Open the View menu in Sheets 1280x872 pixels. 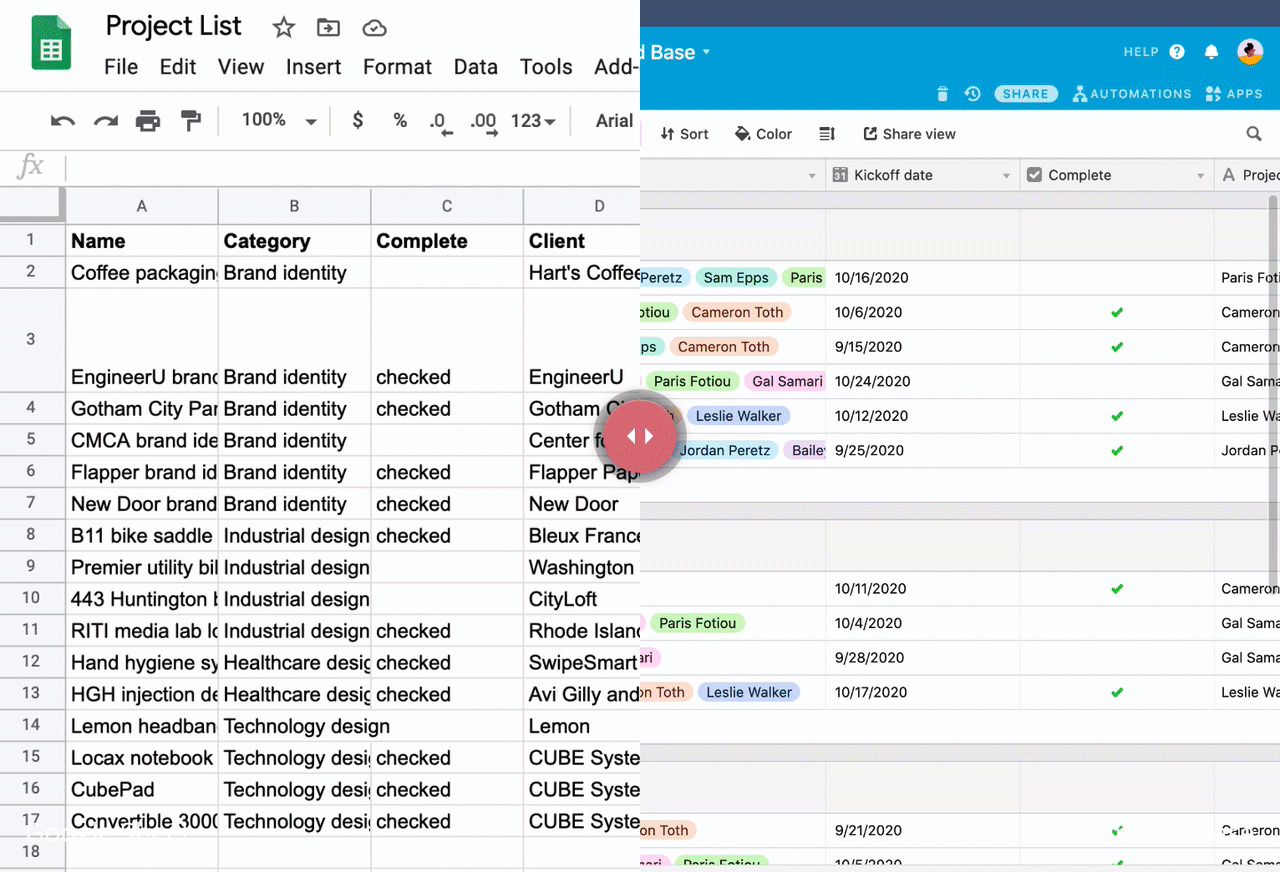[241, 67]
